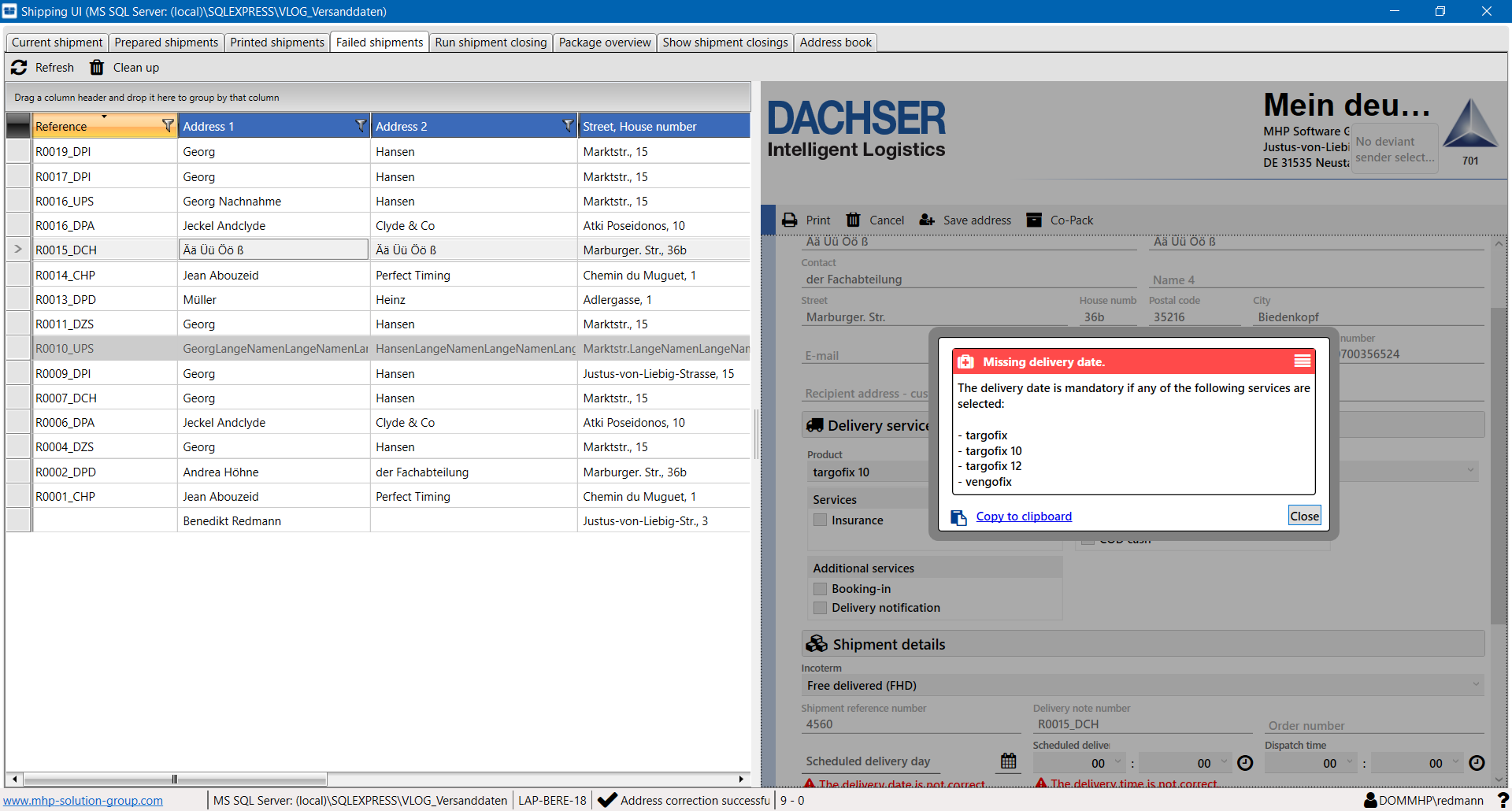
Task: Click the help question mark in status bar
Action: [x=1502, y=800]
